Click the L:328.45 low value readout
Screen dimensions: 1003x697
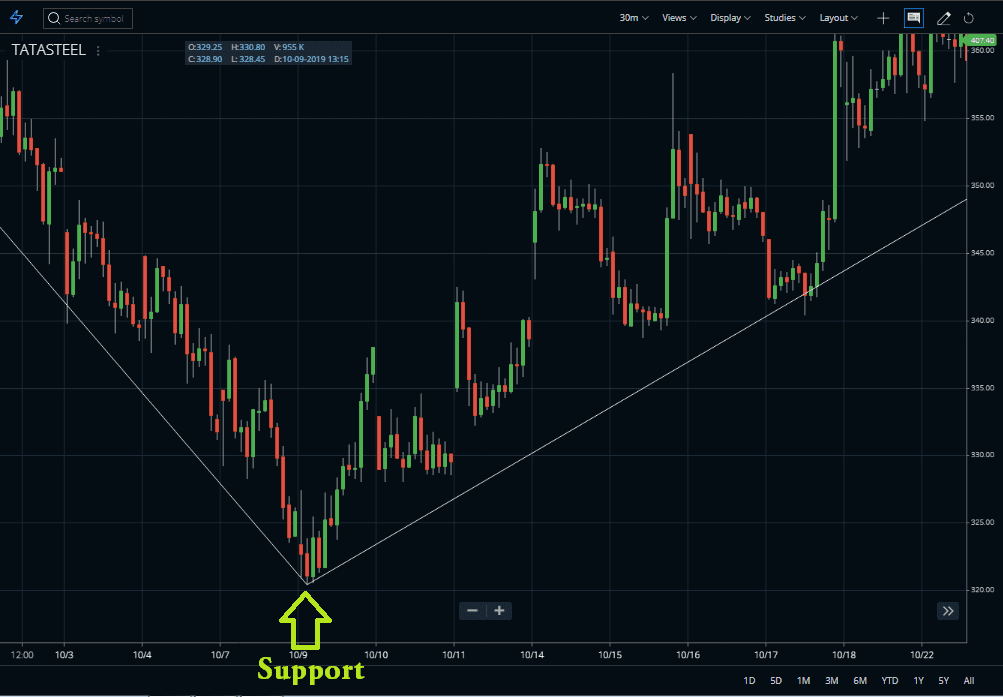point(248,59)
